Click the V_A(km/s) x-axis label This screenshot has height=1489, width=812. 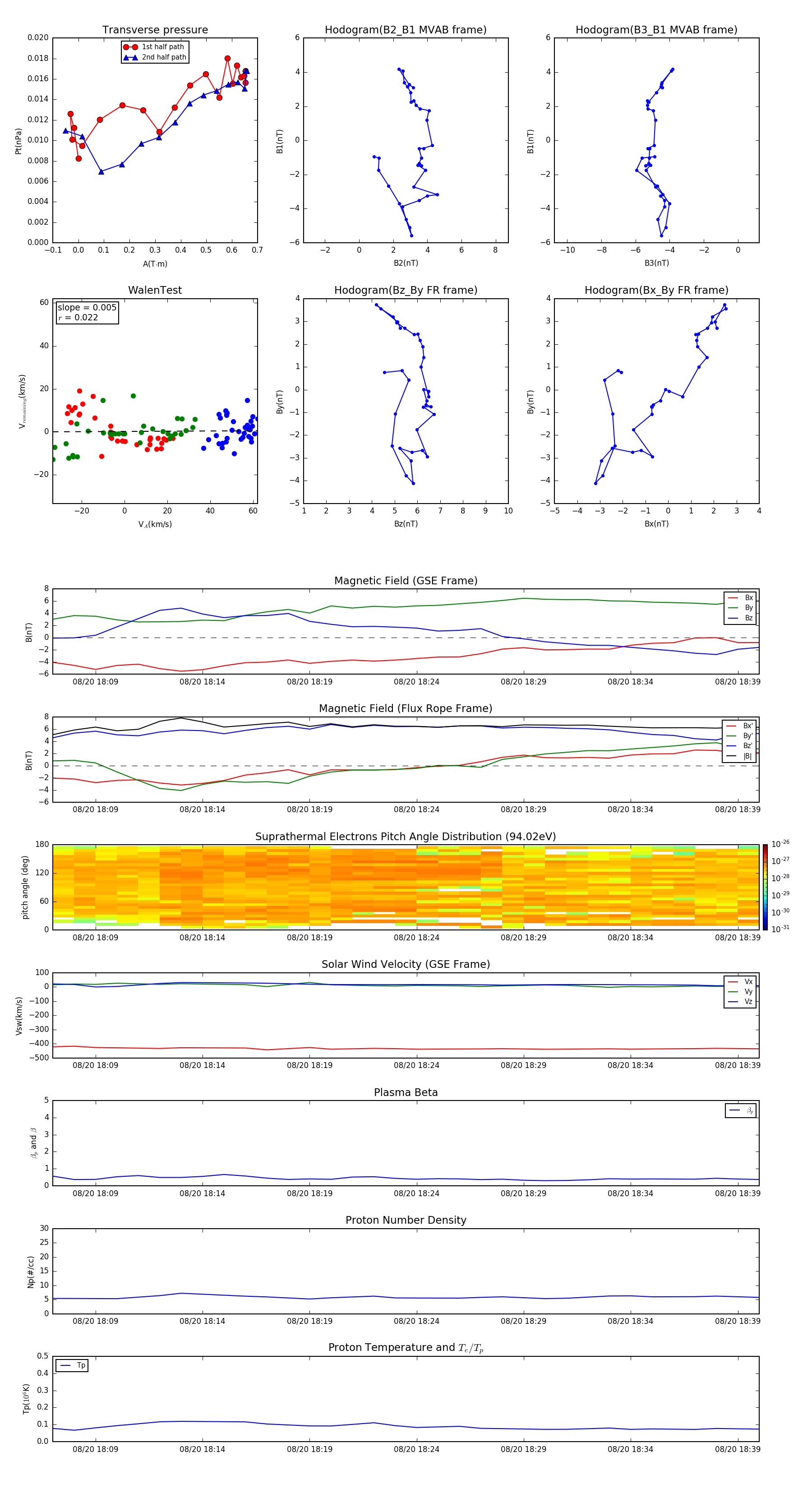tap(155, 524)
